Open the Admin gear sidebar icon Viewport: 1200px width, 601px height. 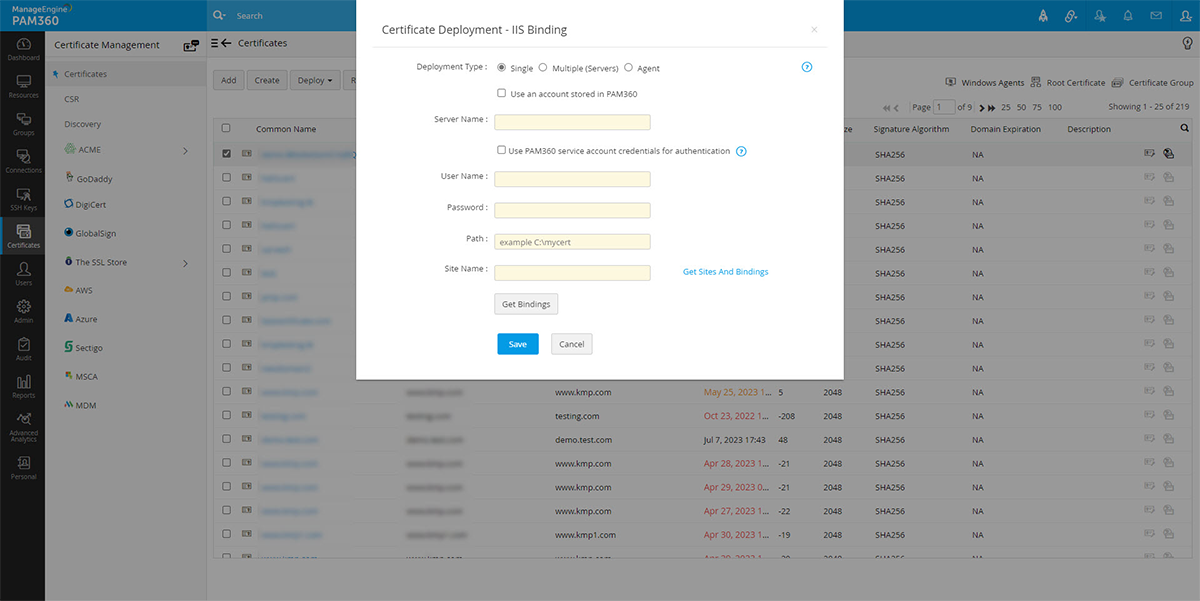tap(23, 312)
